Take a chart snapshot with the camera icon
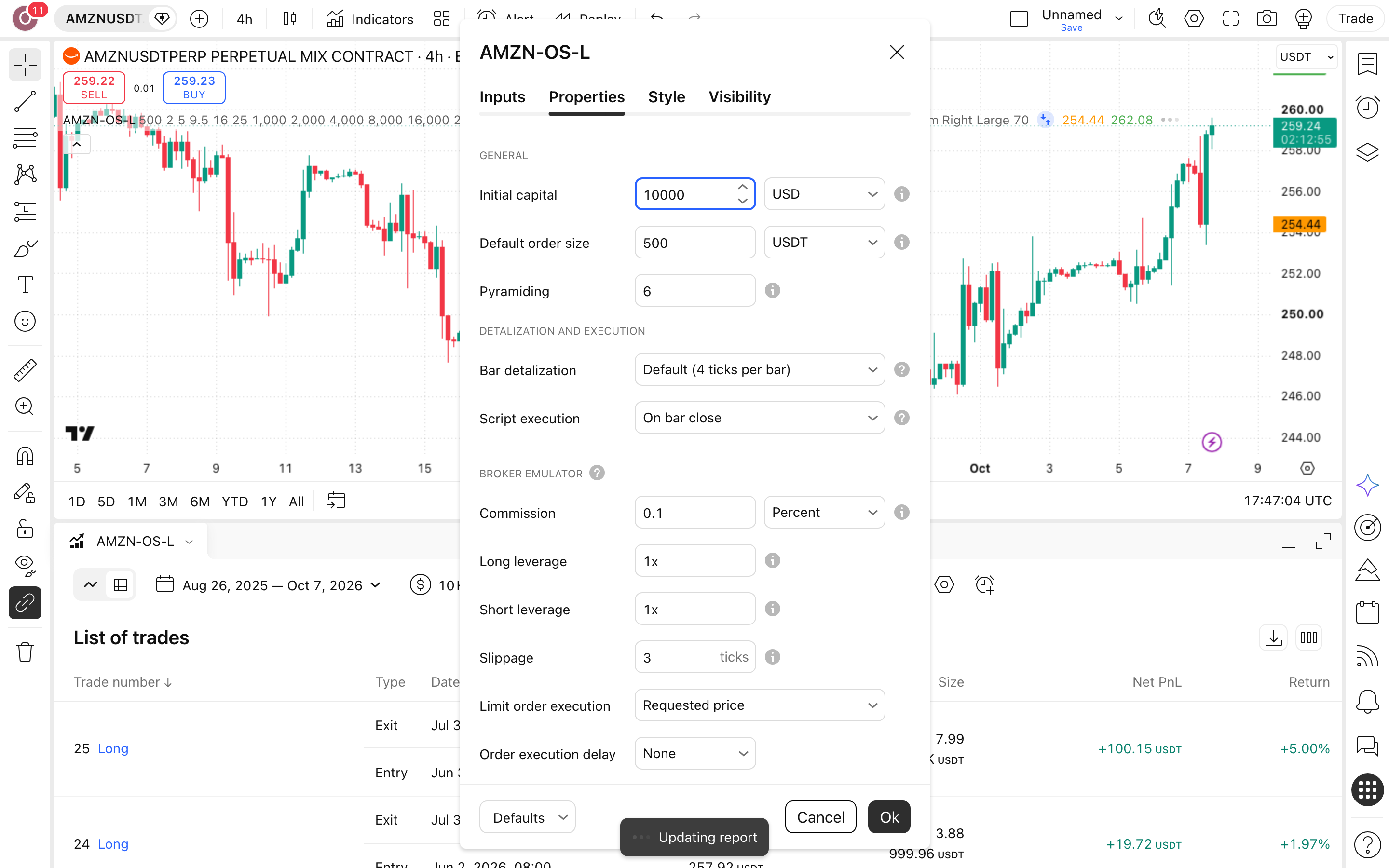 point(1267,18)
